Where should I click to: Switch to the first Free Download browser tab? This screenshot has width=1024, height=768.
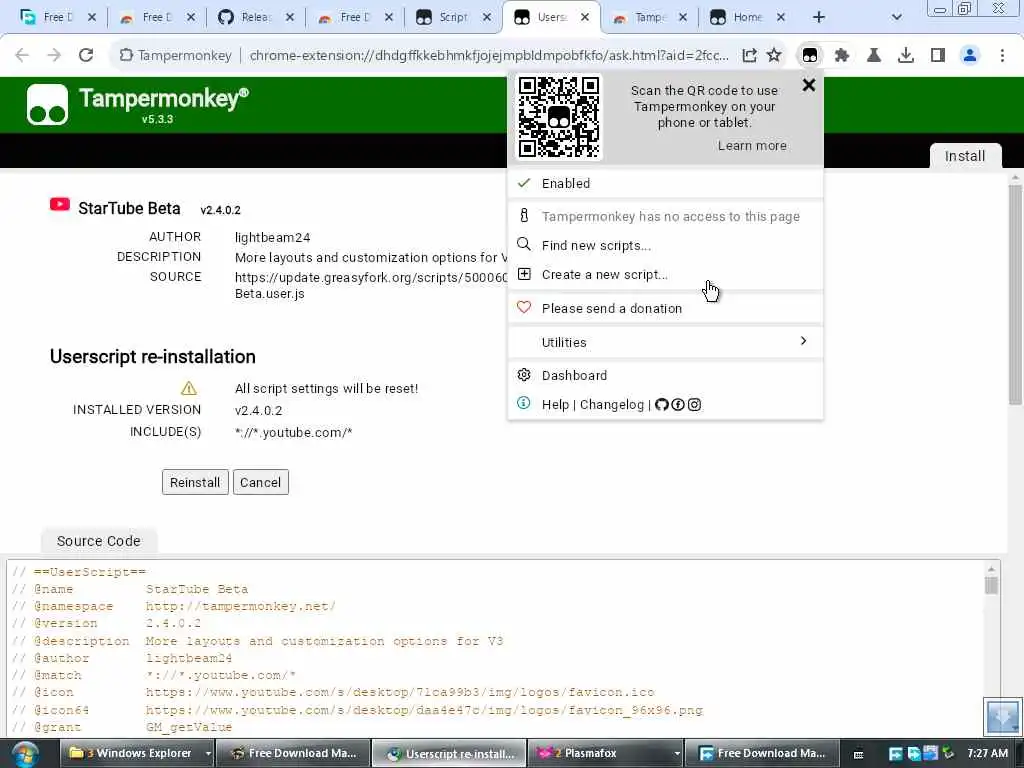coord(57,18)
